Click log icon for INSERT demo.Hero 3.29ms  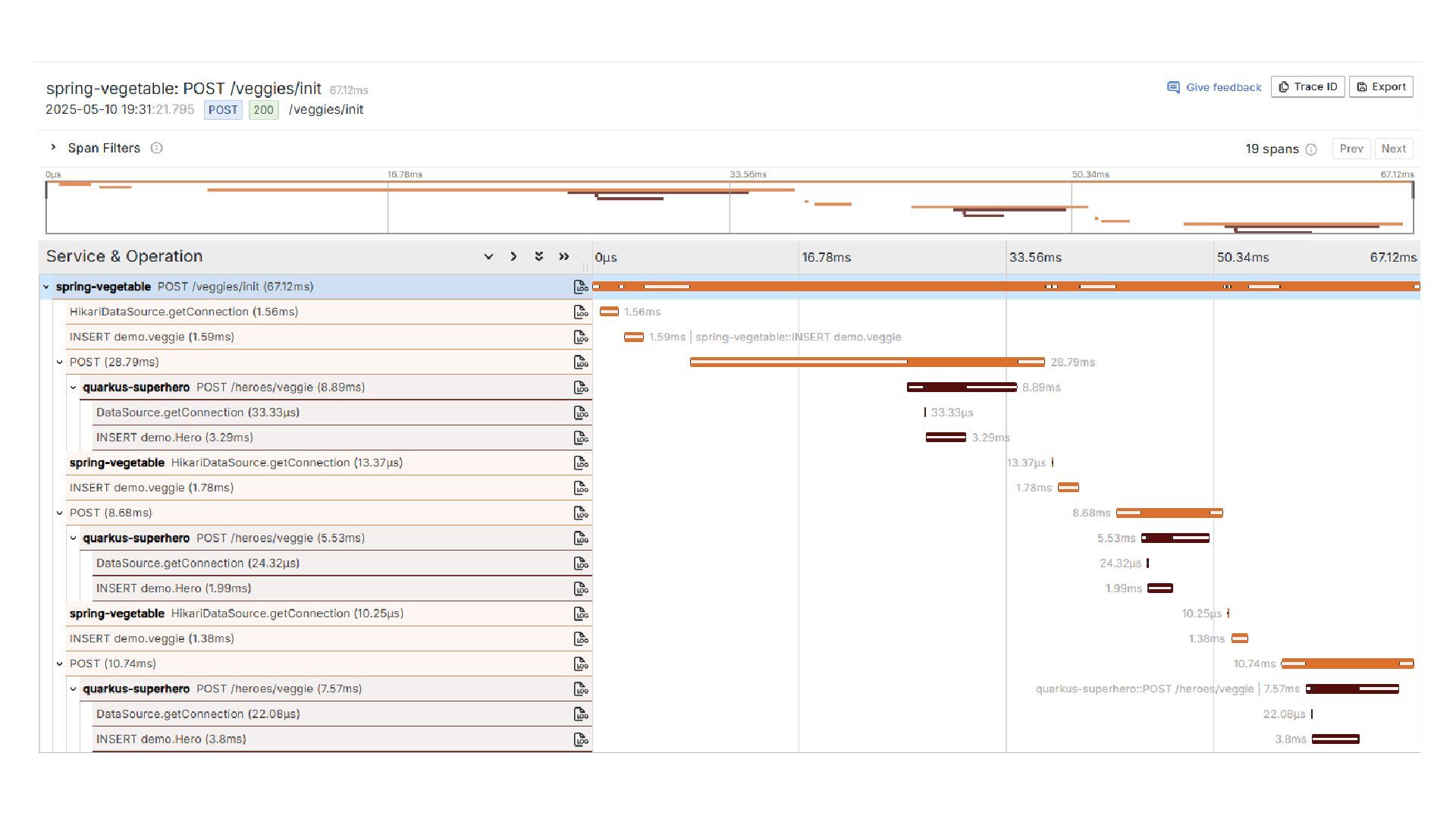pyautogui.click(x=581, y=438)
